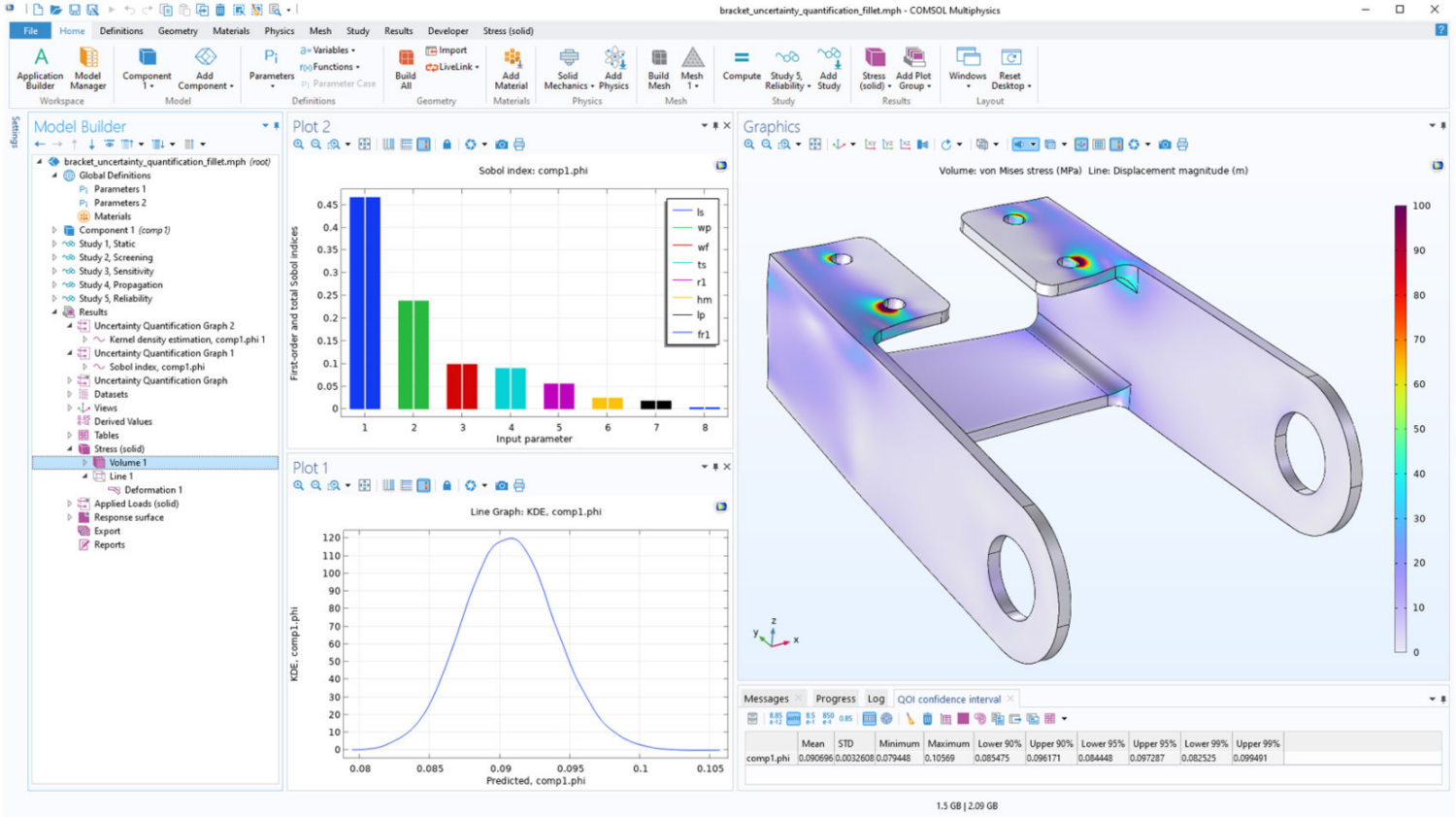Select the Model Manager button
This screenshot has height=817, width=1456.
[x=87, y=68]
